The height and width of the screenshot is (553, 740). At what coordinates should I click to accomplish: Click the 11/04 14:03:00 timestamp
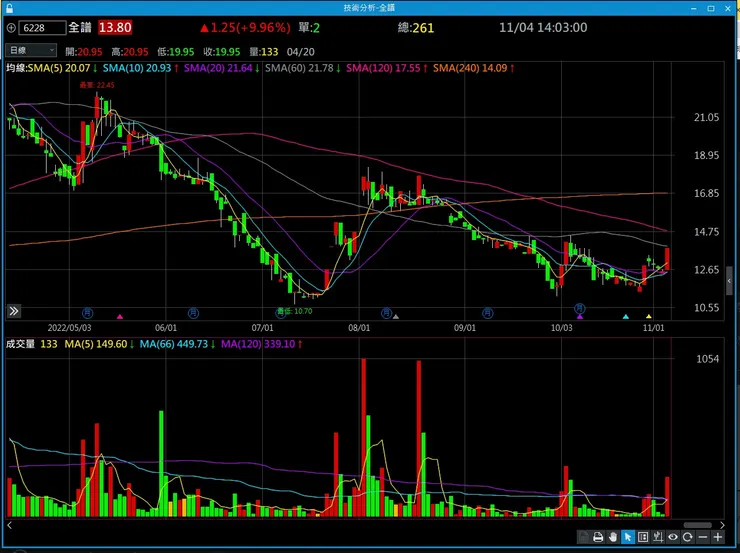click(543, 27)
